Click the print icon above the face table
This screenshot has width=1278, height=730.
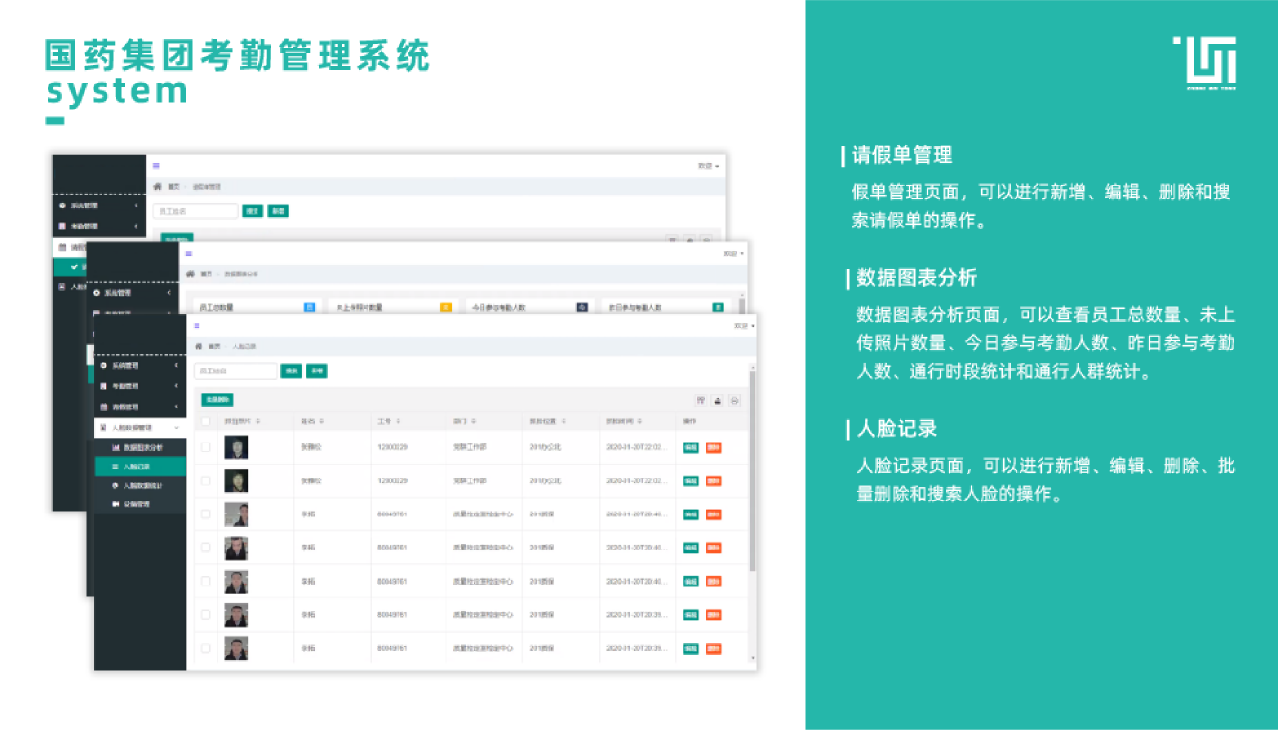(735, 400)
